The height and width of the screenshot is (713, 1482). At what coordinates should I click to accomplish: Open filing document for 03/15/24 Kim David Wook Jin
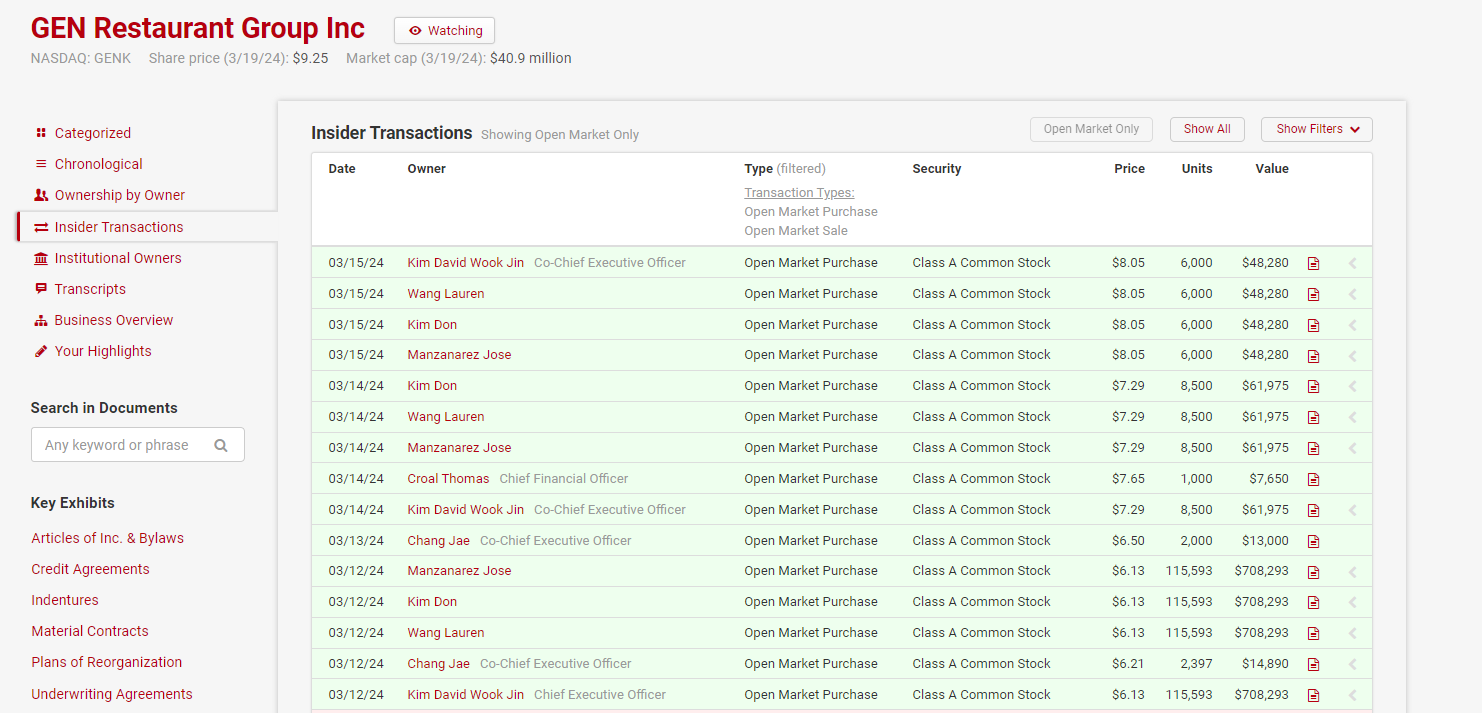1313,263
